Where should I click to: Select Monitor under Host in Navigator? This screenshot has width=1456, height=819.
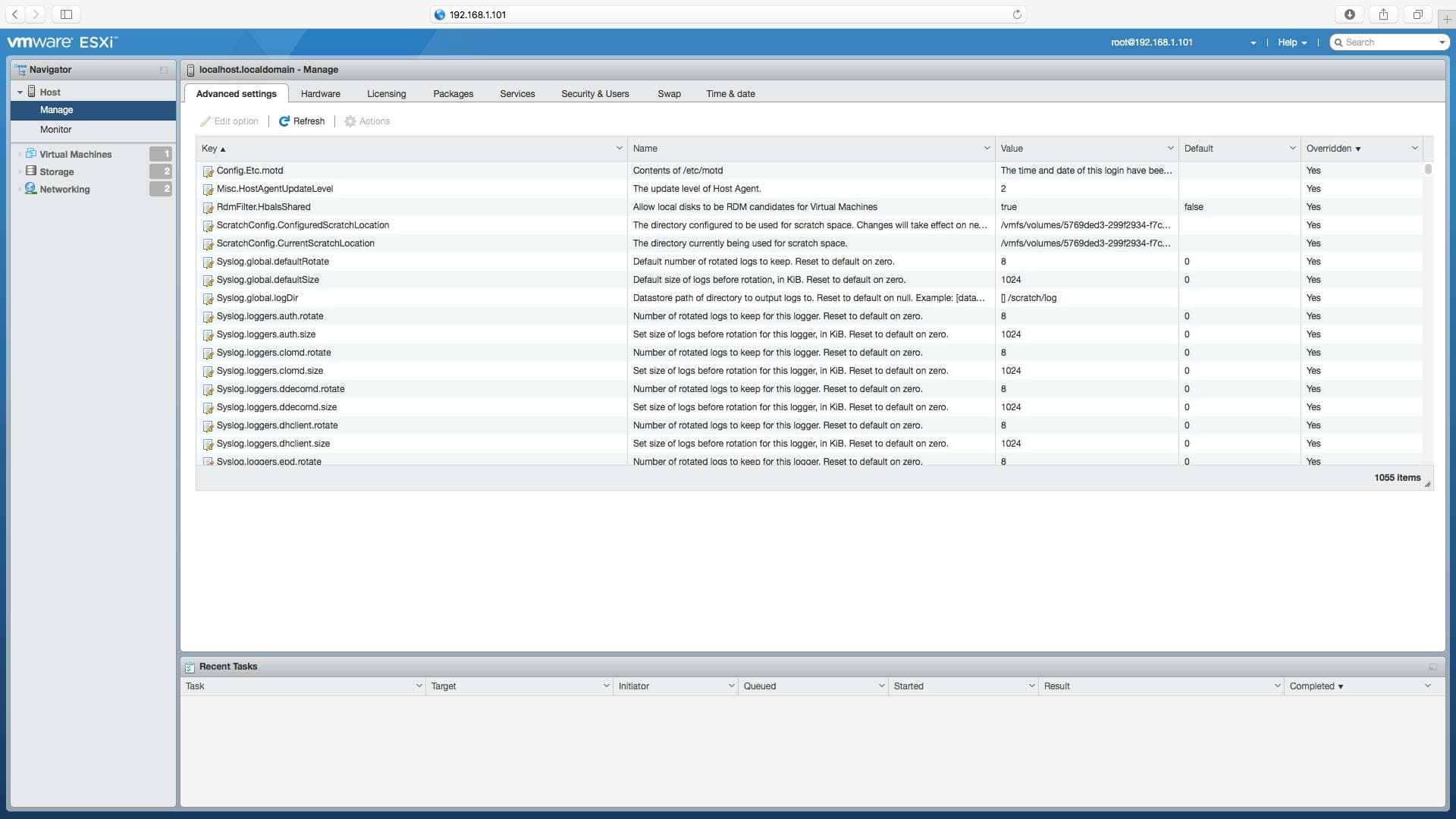click(x=55, y=129)
